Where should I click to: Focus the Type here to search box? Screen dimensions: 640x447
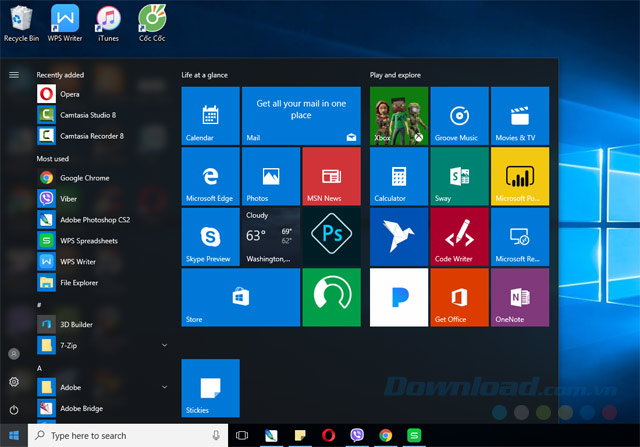128,436
